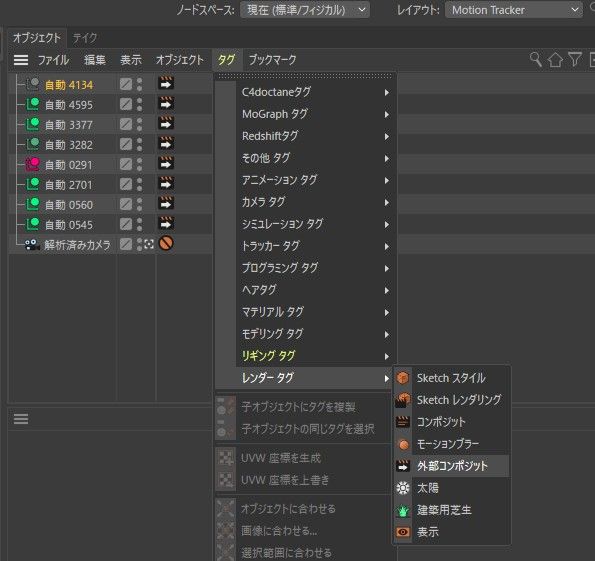Click the orange protection tag on 解析済みカメラ
Screen dimensions: 595x561
[x=166, y=243]
